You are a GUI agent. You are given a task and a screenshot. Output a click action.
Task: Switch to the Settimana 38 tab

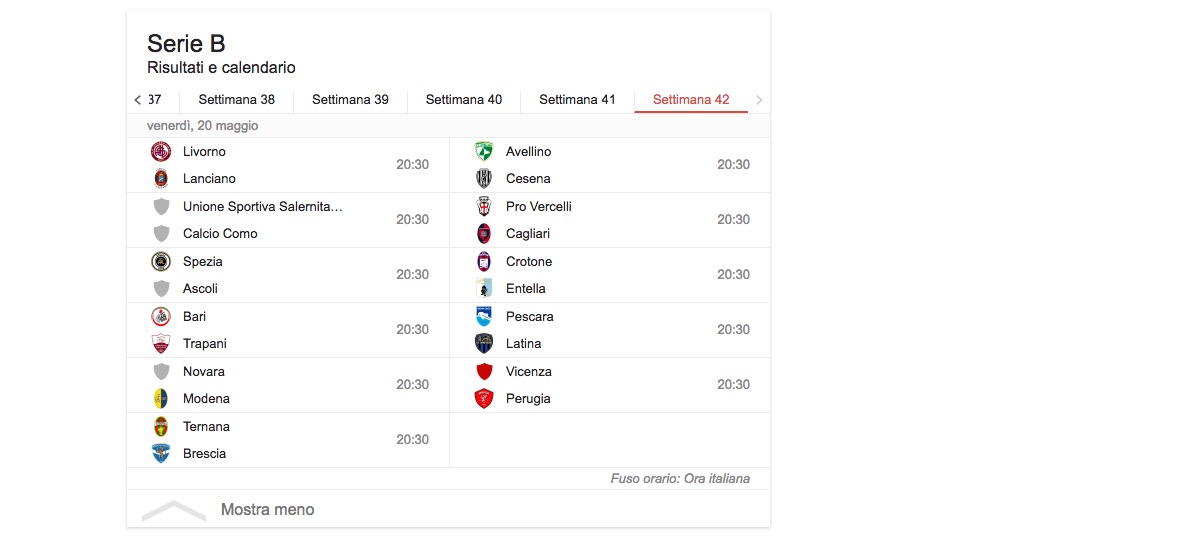236,100
